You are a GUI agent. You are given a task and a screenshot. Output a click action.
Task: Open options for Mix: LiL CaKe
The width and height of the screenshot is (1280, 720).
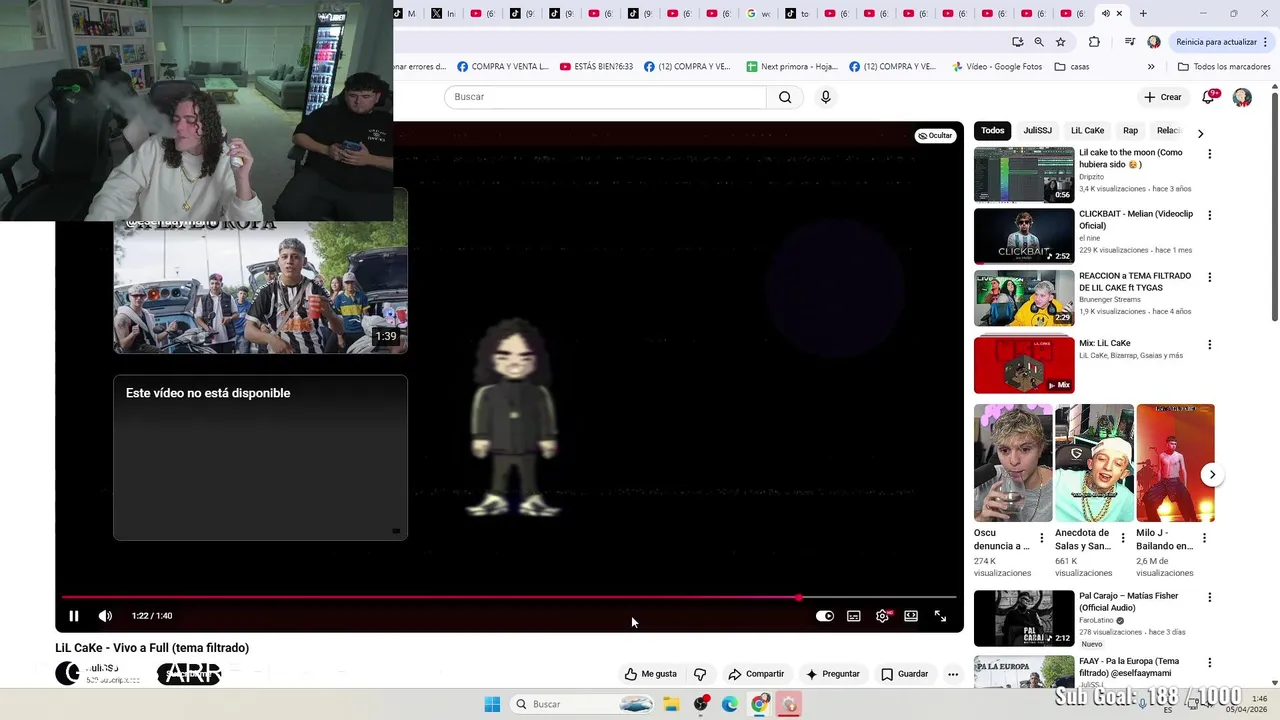pos(1209,344)
